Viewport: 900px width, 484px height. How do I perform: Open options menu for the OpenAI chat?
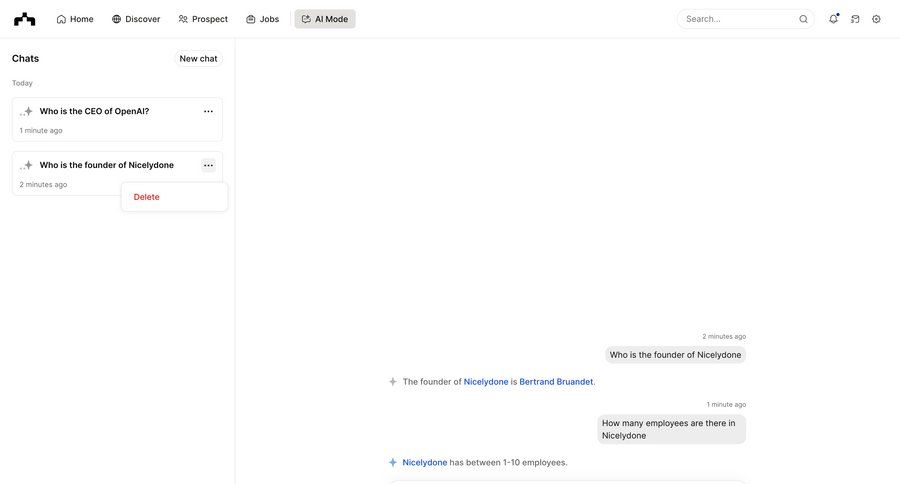(x=208, y=111)
